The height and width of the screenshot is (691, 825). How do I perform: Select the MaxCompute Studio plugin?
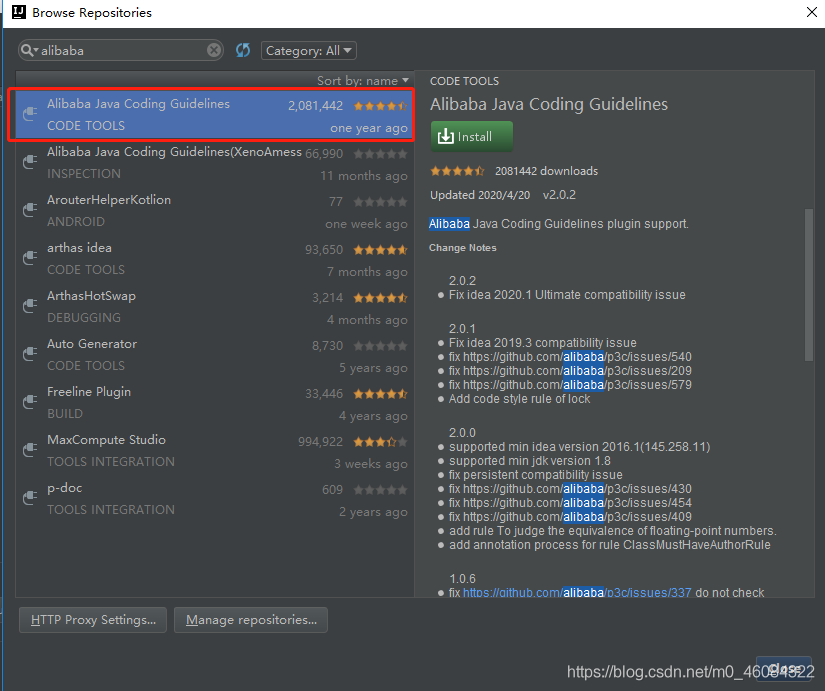(213, 451)
